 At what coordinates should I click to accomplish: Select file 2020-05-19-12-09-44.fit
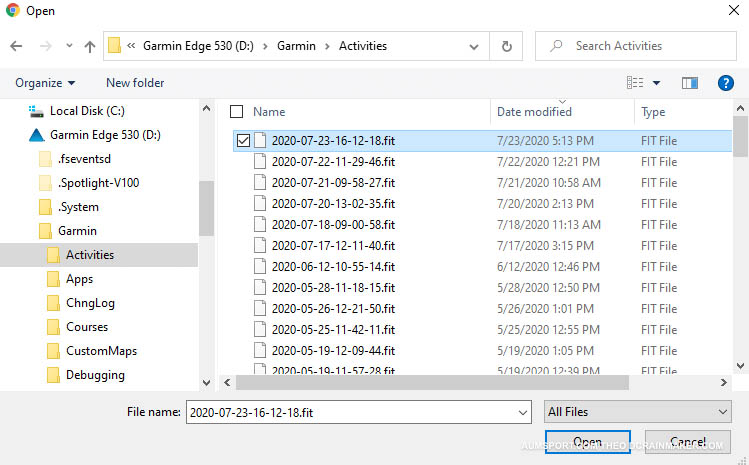point(333,351)
